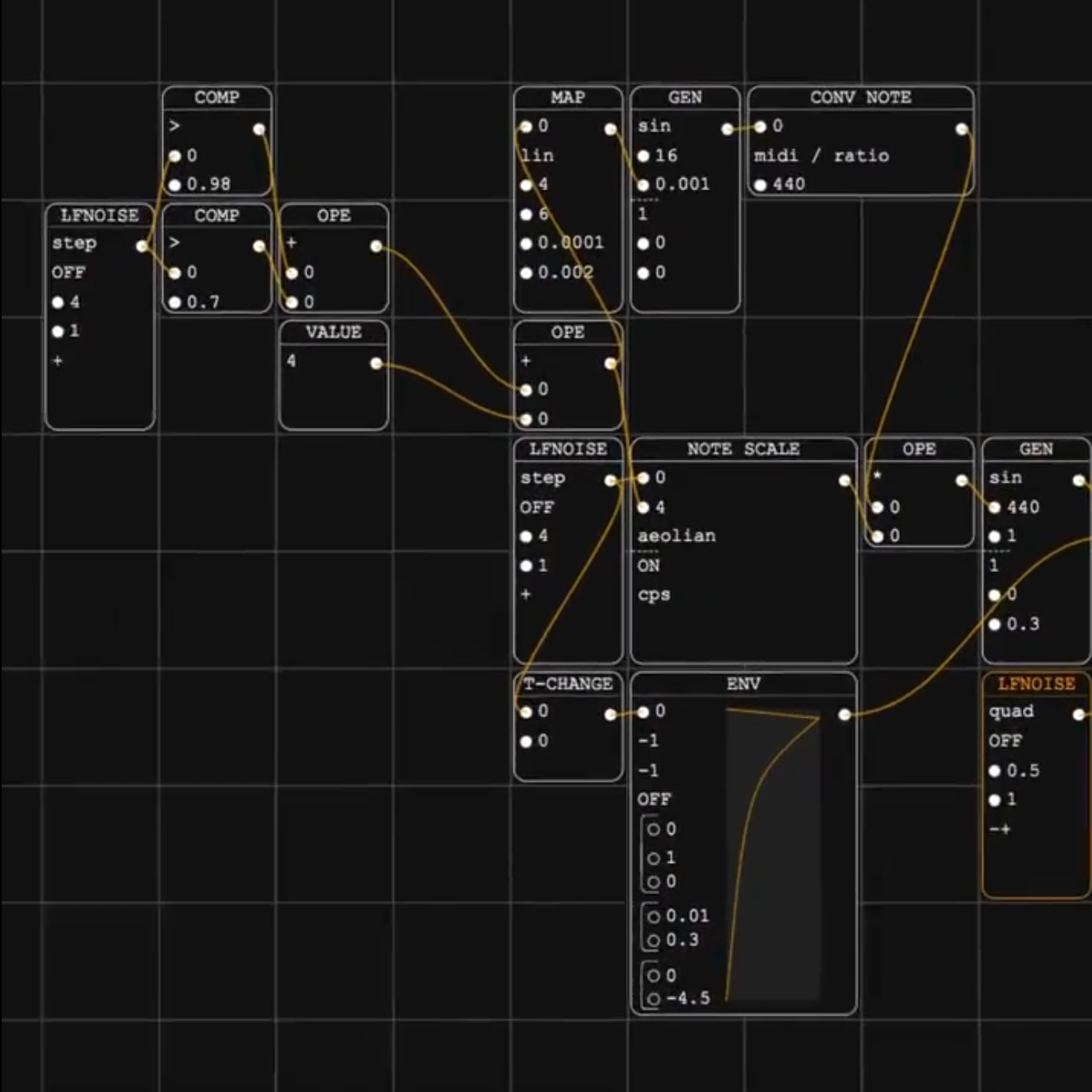Viewport: 1092px width, 1092px height.
Task: Select the T-CHANGE node title bar
Action: coord(567,683)
